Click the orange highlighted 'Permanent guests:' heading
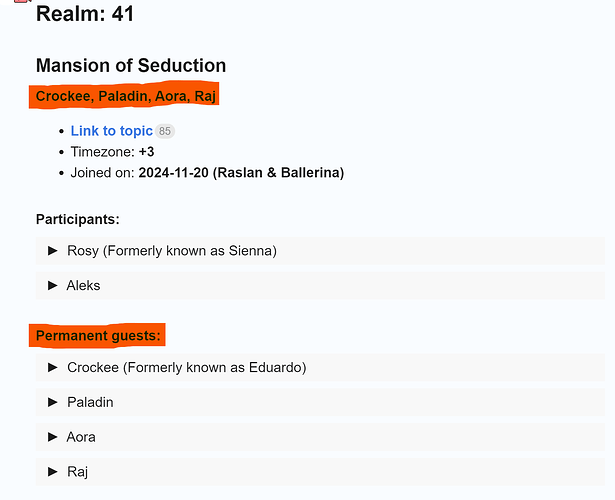This screenshot has height=500, width=615. pyautogui.click(x=98, y=336)
